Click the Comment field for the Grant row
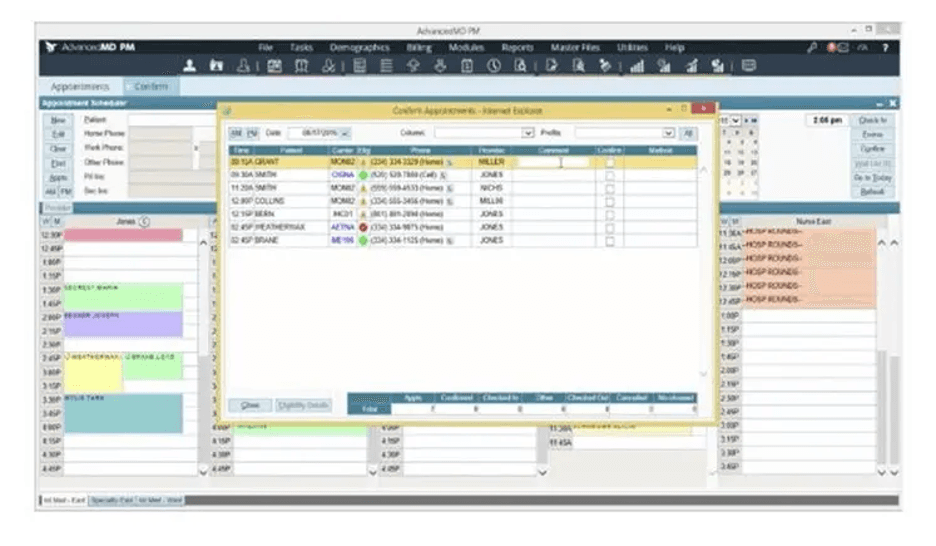This screenshot has width=936, height=546. coord(553,162)
